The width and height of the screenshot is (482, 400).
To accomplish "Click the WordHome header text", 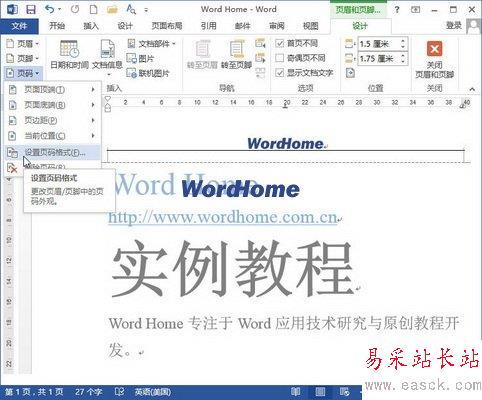I will tap(286, 144).
